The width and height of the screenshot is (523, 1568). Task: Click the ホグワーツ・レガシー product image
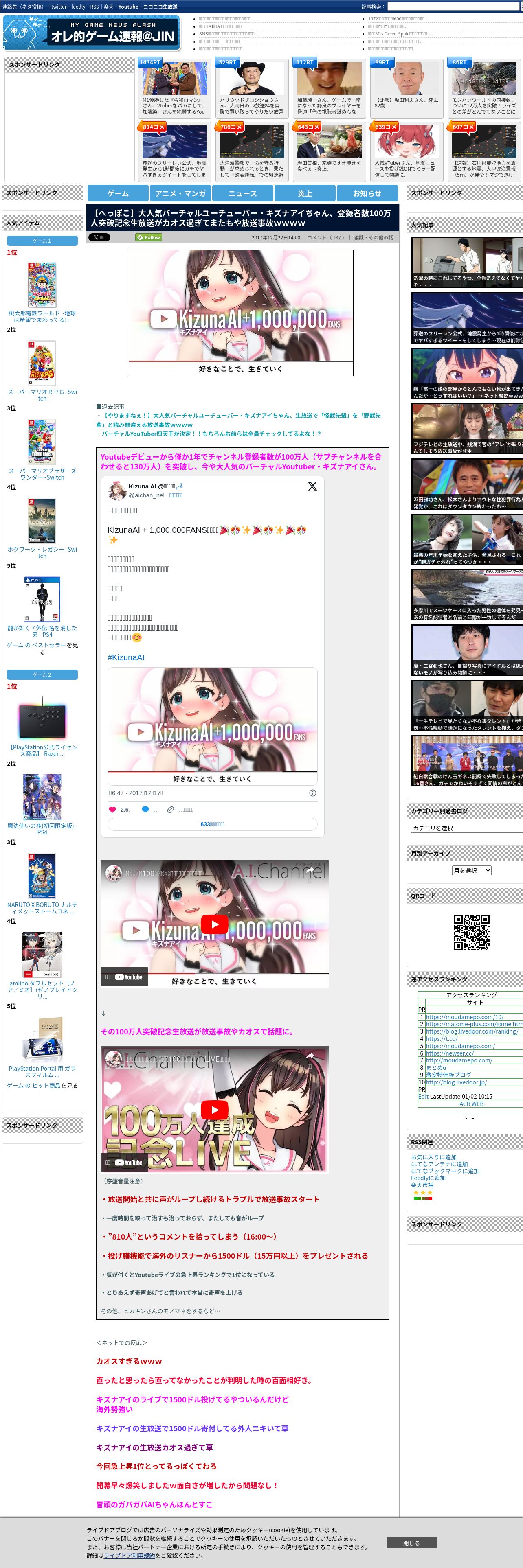42,521
